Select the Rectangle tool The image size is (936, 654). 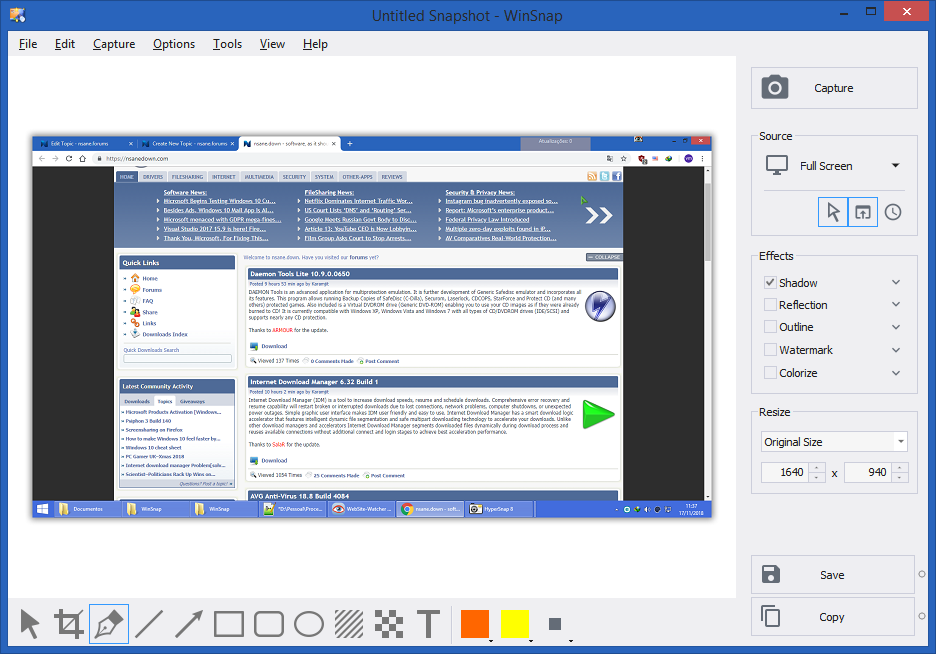point(229,624)
